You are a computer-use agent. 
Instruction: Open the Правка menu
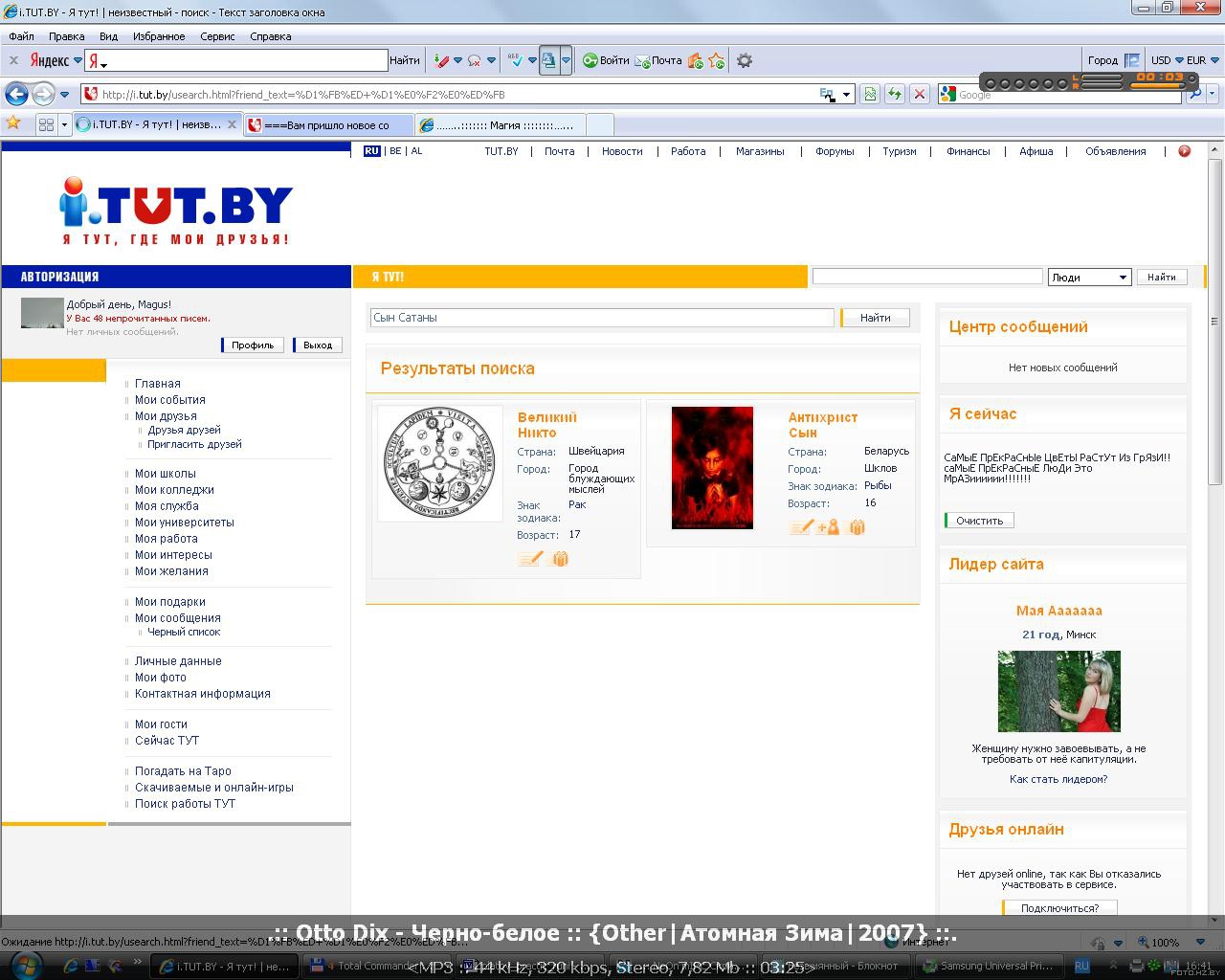[66, 36]
